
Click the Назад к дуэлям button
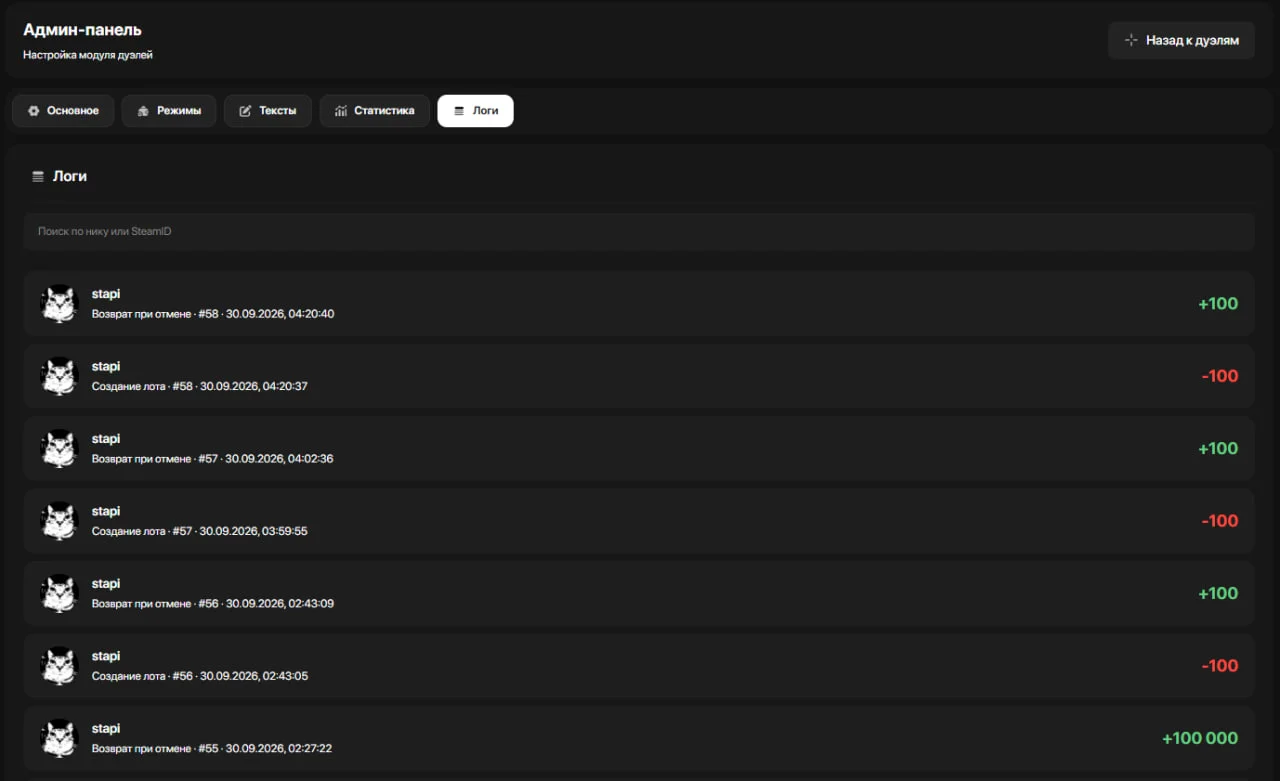pyautogui.click(x=1181, y=41)
